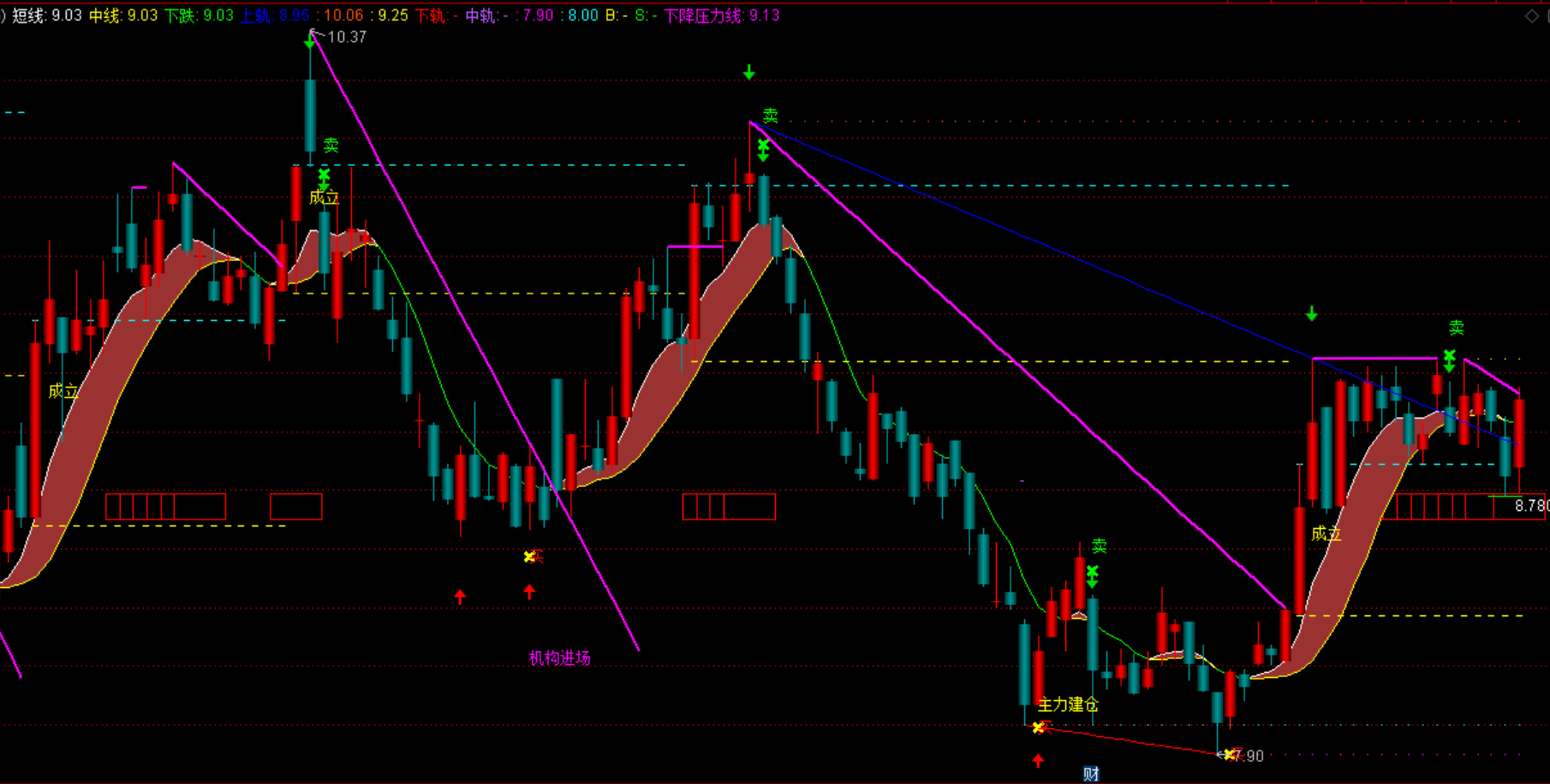Click the diamond icon at the chart's top-right corner
1550x784 pixels.
pyautogui.click(x=1531, y=16)
